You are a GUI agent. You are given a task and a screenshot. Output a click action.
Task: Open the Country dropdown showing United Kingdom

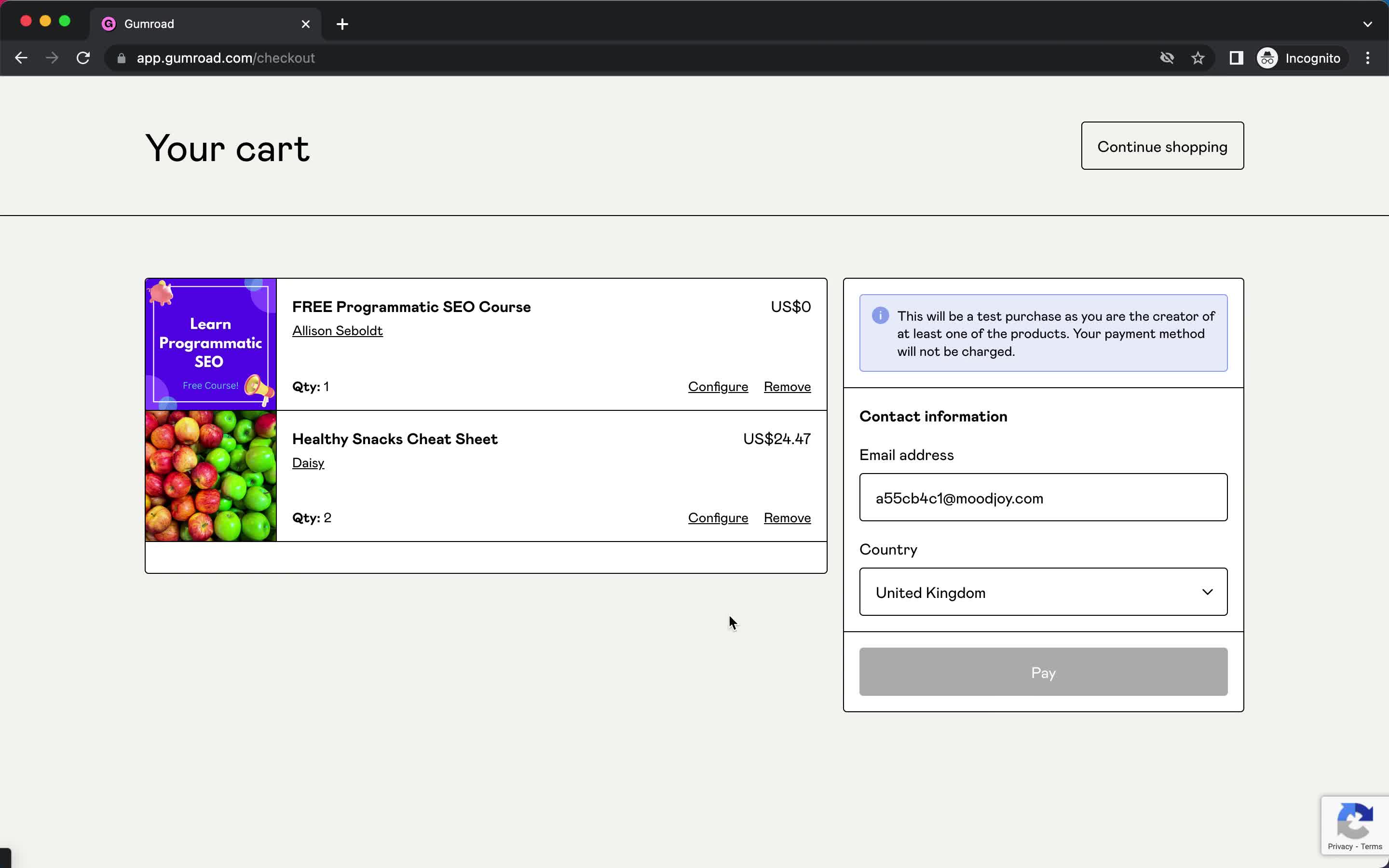pos(1043,592)
